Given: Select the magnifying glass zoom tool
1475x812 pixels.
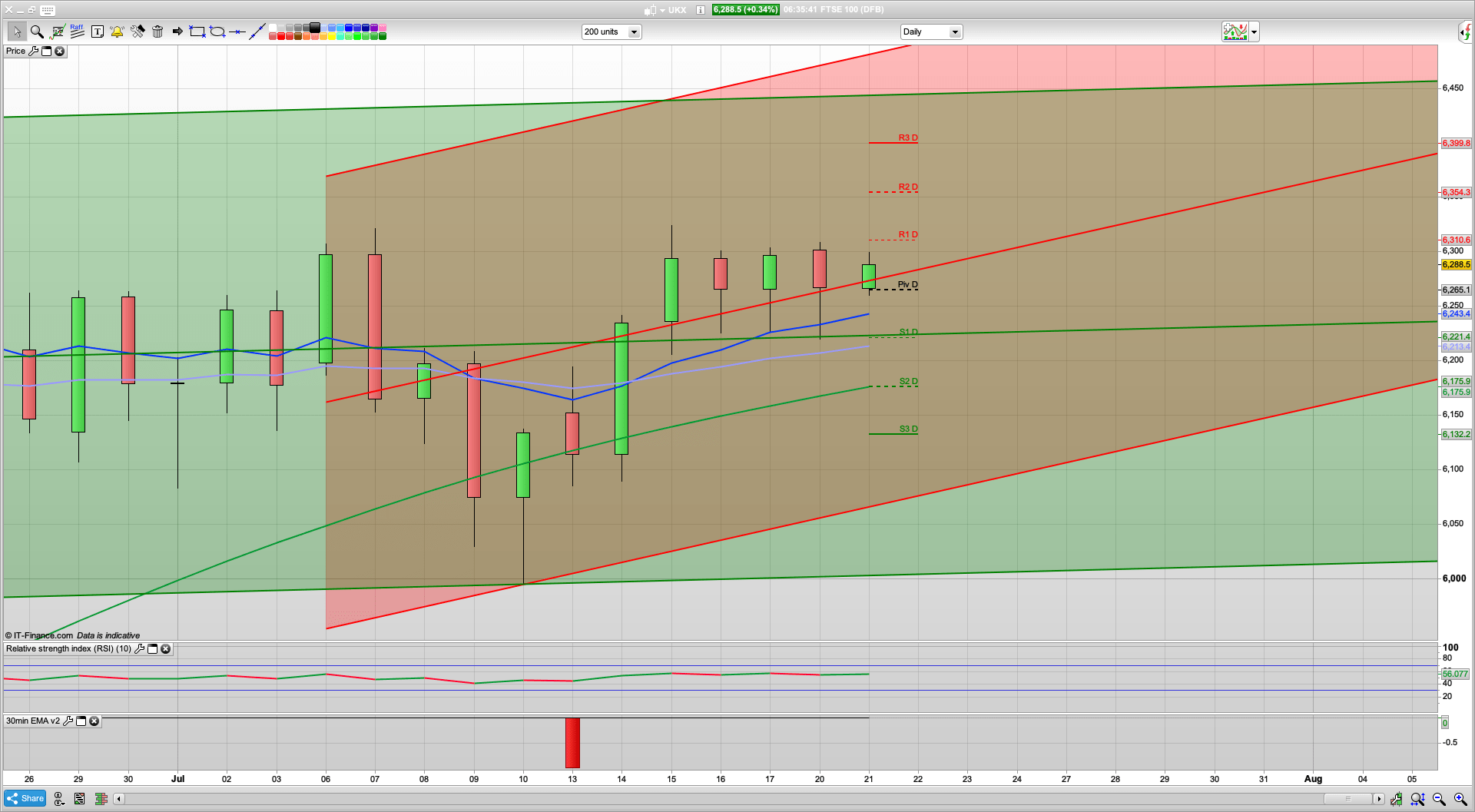Looking at the screenshot, I should 36,31.
